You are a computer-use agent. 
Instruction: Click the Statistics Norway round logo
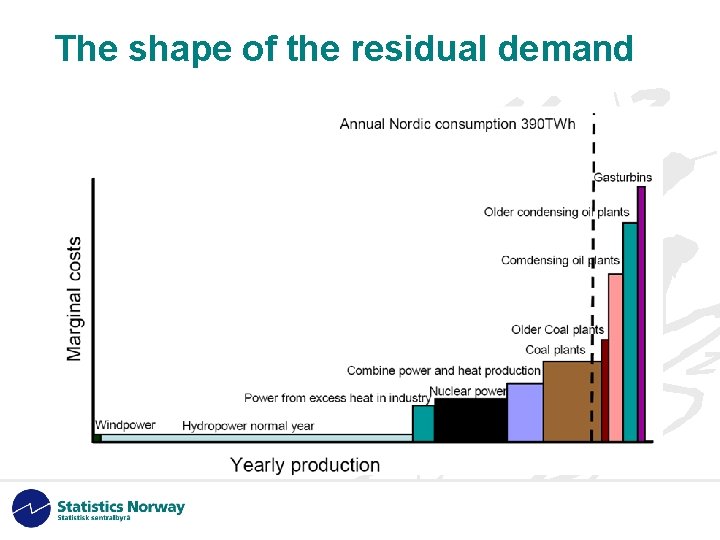(31, 508)
